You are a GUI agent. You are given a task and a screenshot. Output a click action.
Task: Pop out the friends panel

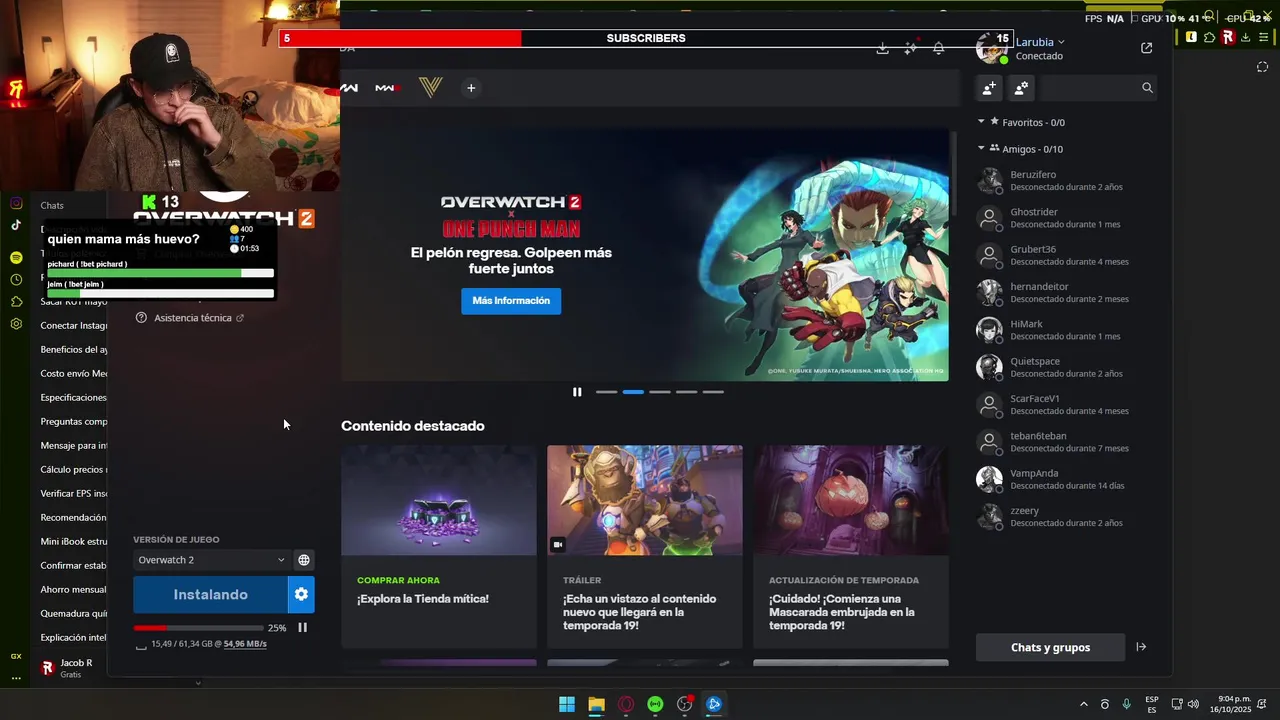pos(1146,48)
